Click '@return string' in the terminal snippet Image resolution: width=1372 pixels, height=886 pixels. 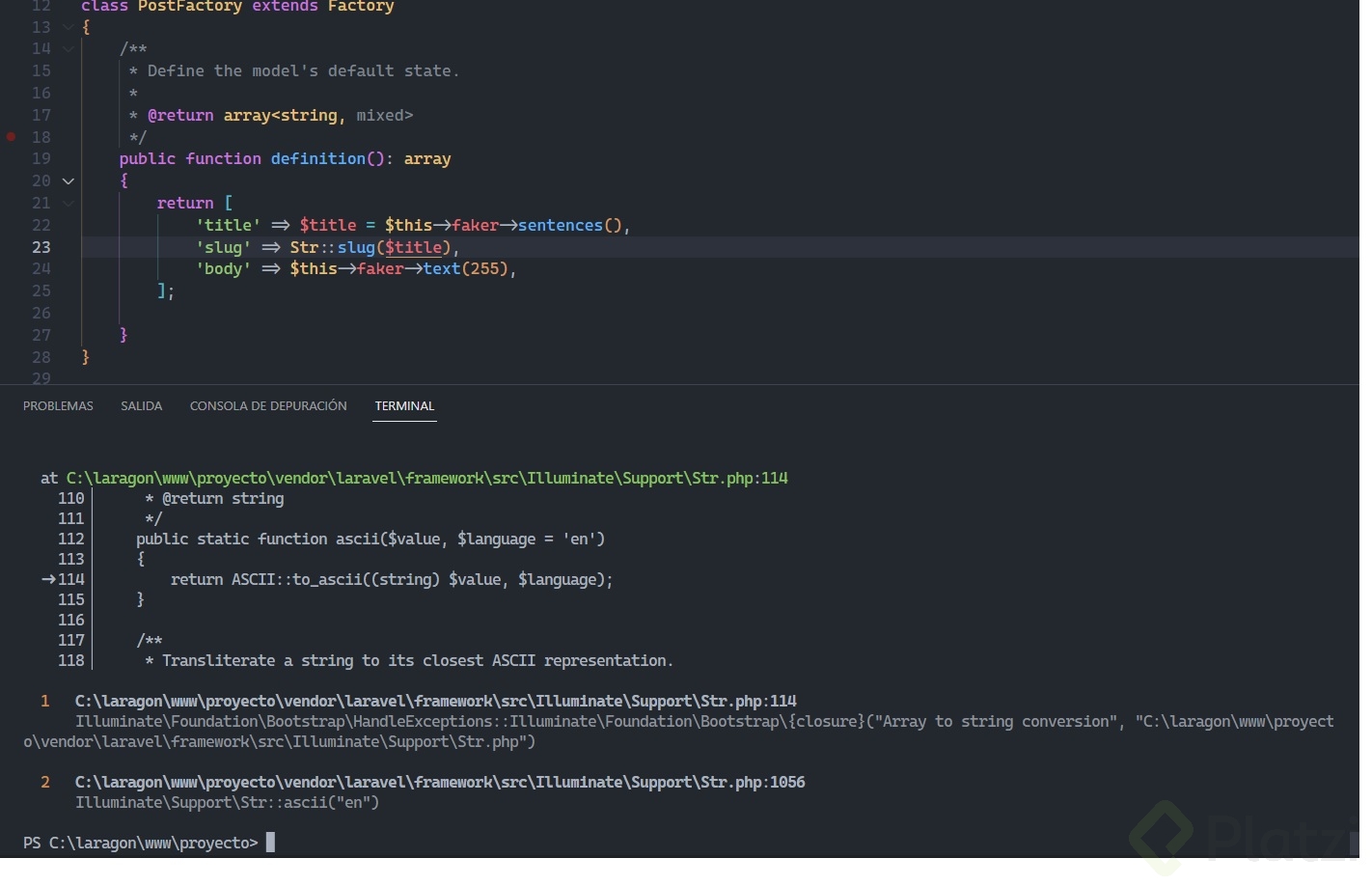click(223, 498)
